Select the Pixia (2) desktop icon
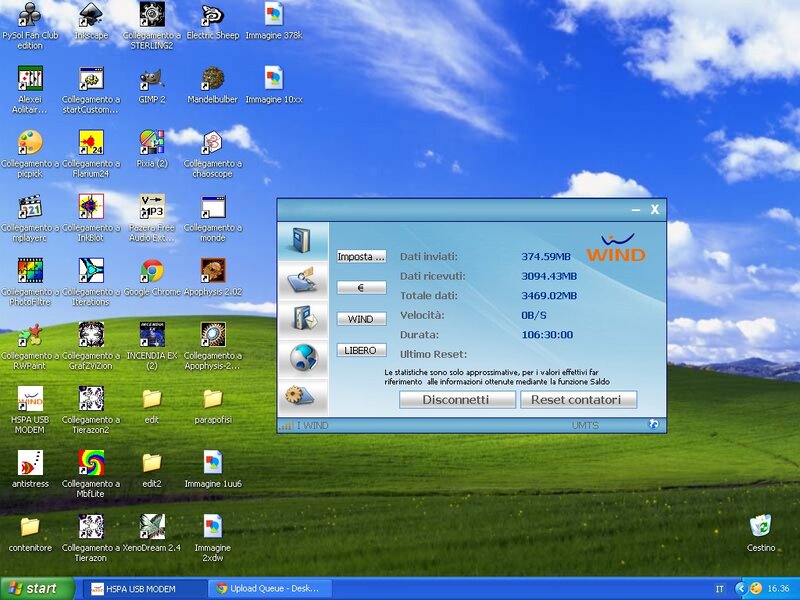Image resolution: width=800 pixels, height=600 pixels. tap(152, 149)
